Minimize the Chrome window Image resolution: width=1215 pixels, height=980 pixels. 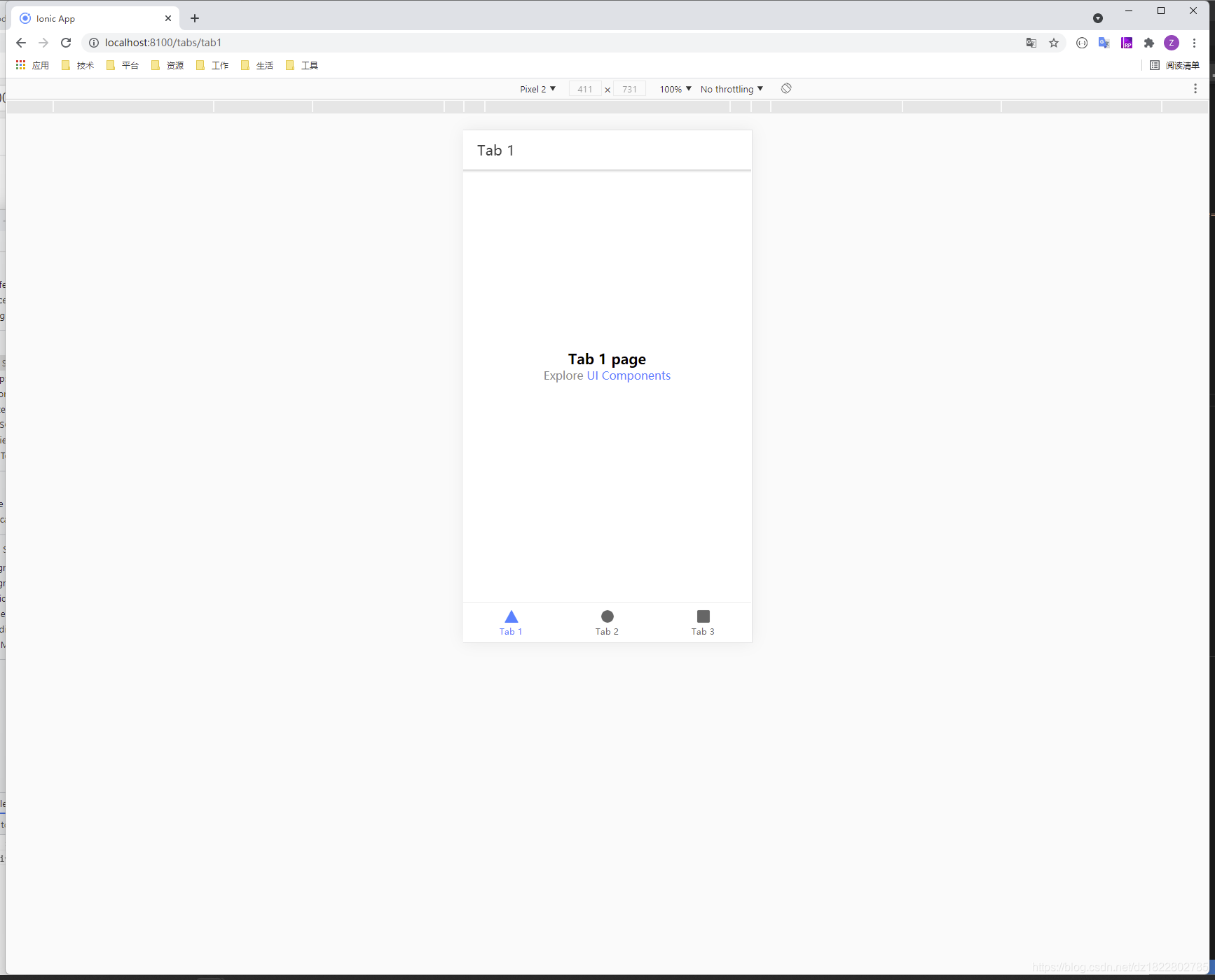click(x=1129, y=11)
